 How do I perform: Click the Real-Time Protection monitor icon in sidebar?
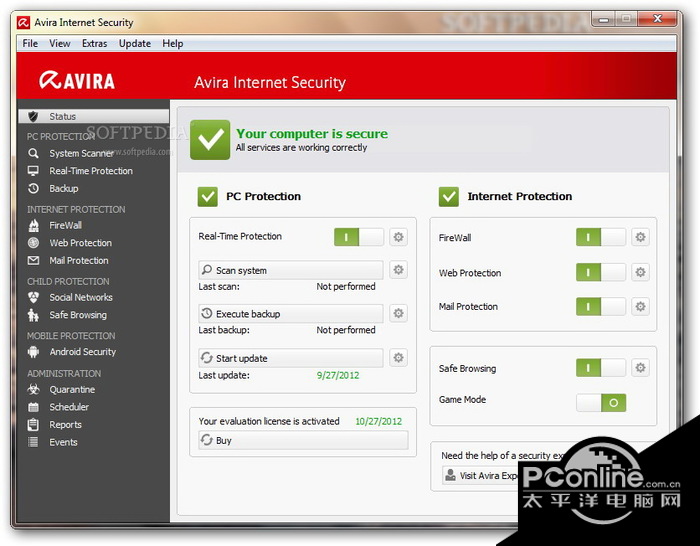pyautogui.click(x=33, y=171)
